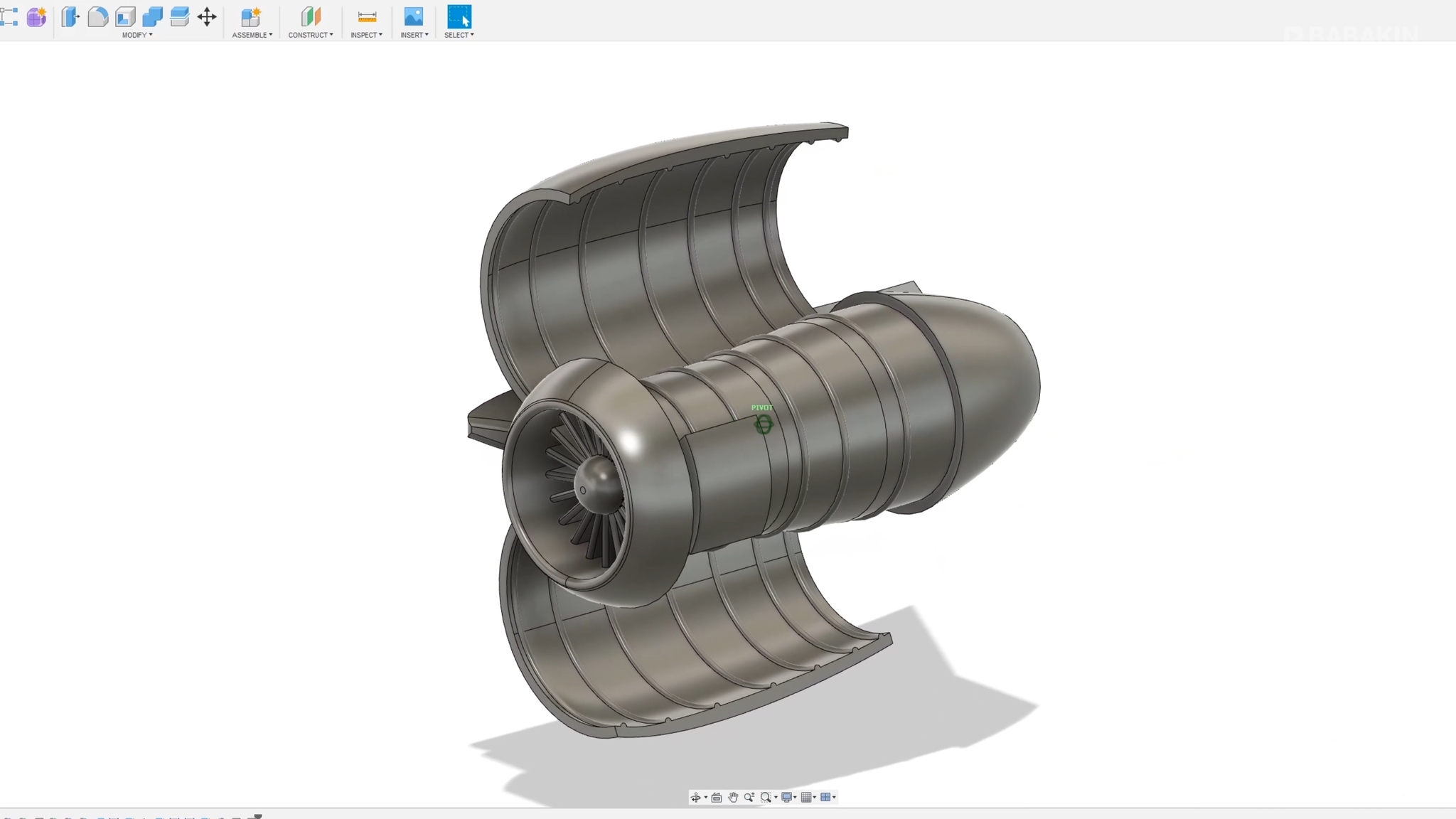This screenshot has height=819, width=1456.
Task: Click the Pan hand tool
Action: tap(733, 797)
